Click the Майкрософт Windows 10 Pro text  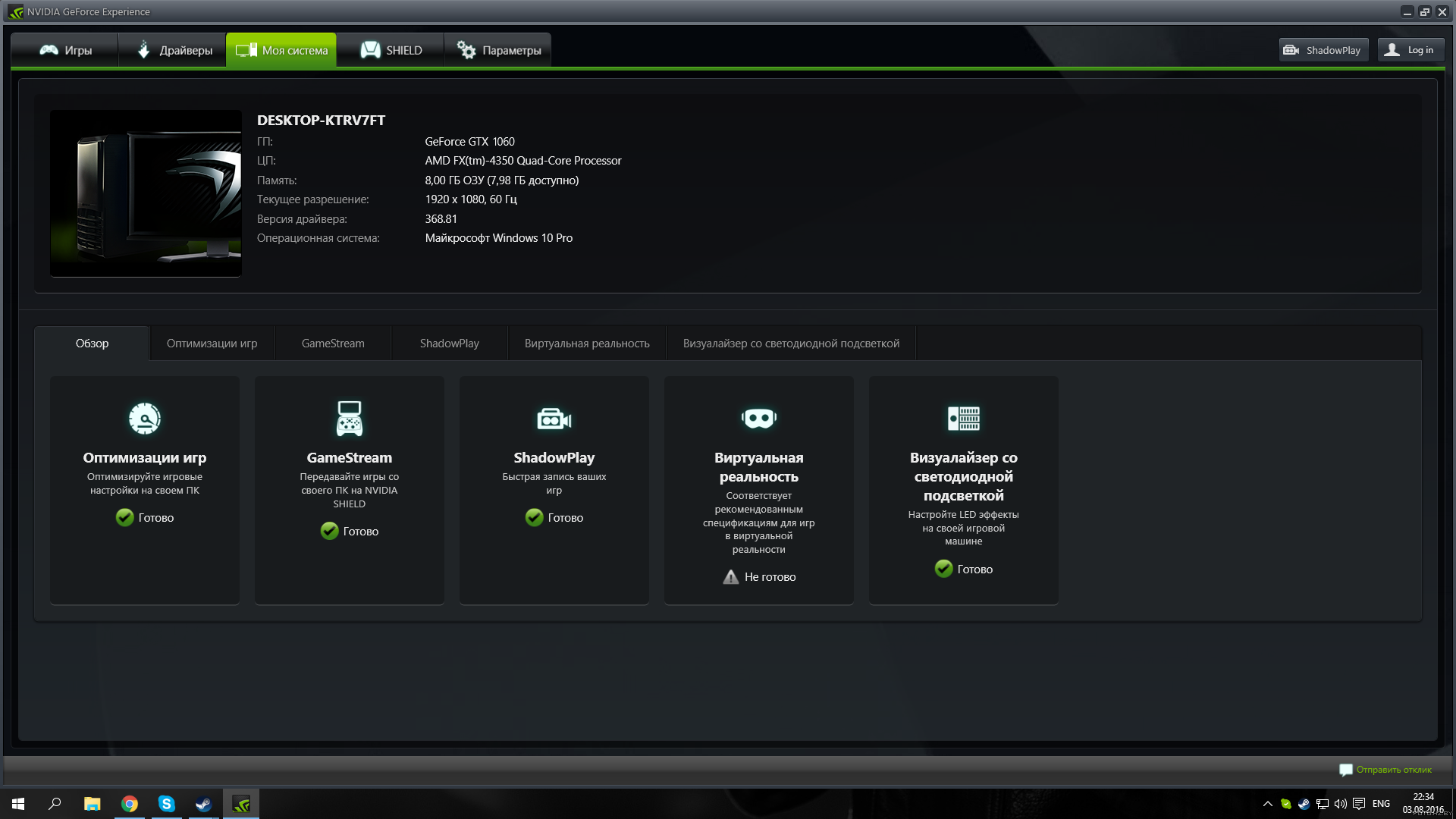click(498, 238)
